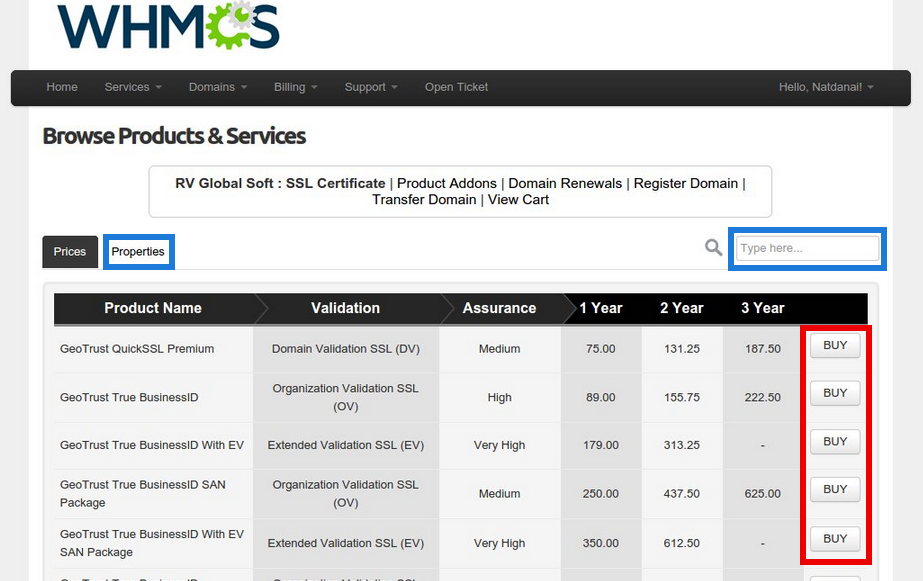Screen dimensions: 923x581
Task: Select 'GeoTrust True BusinessID SAN Package' text
Action: 142,494
